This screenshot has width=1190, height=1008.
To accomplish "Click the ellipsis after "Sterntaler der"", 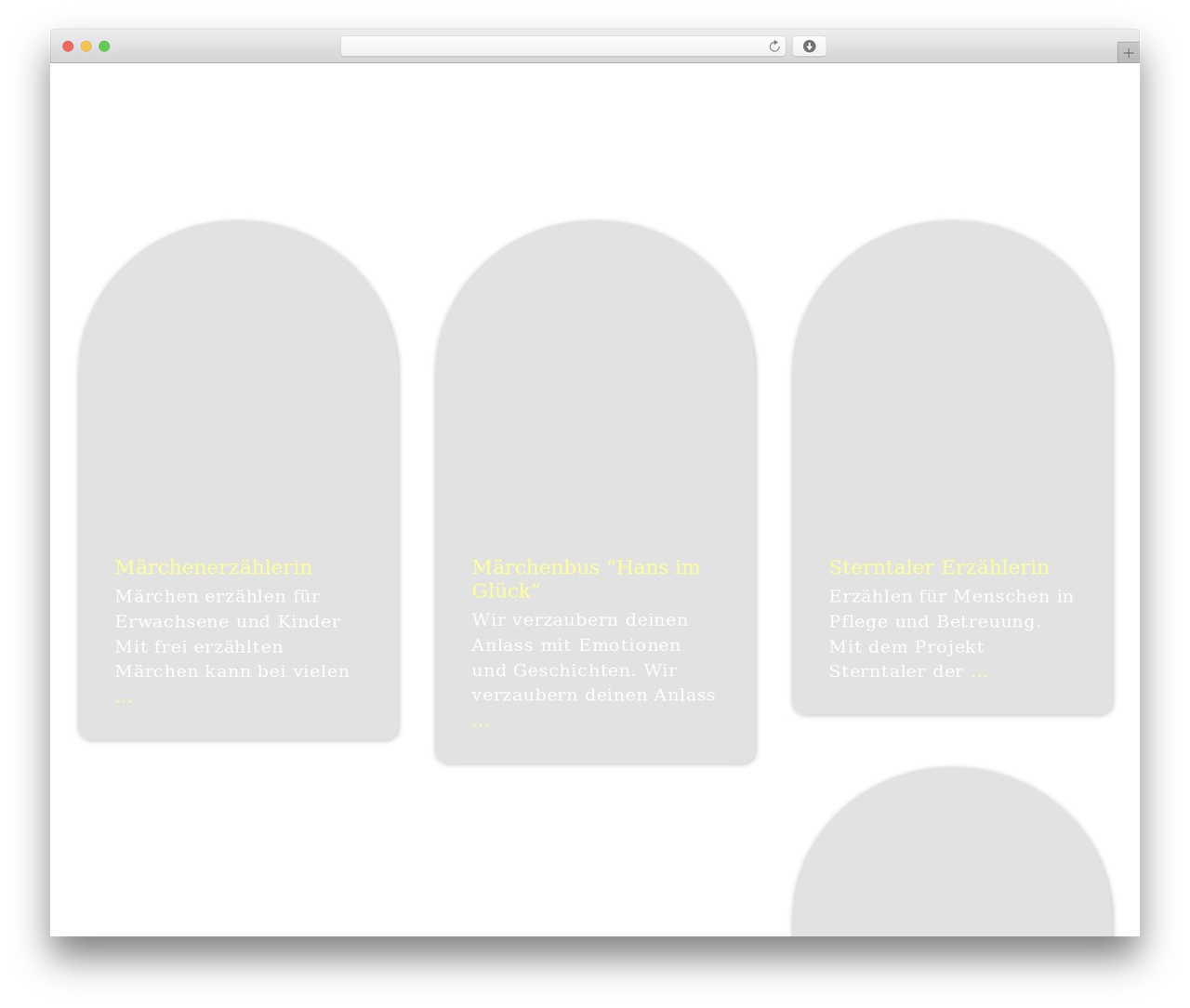I will (980, 671).
